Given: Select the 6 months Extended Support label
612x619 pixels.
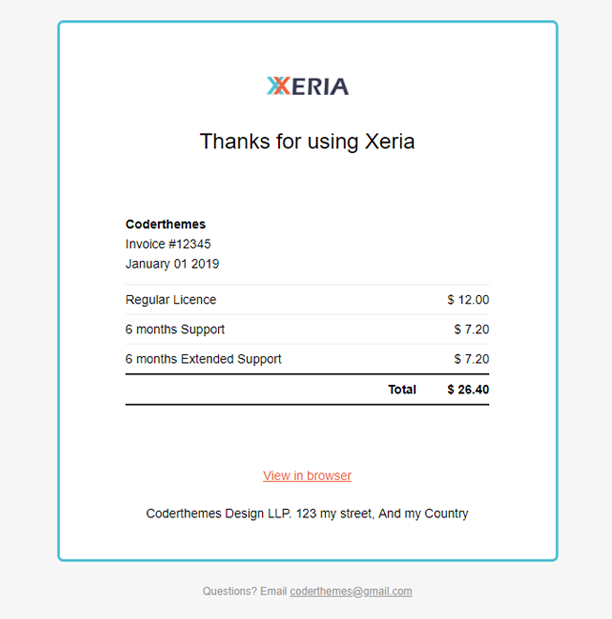Looking at the screenshot, I should tap(203, 359).
